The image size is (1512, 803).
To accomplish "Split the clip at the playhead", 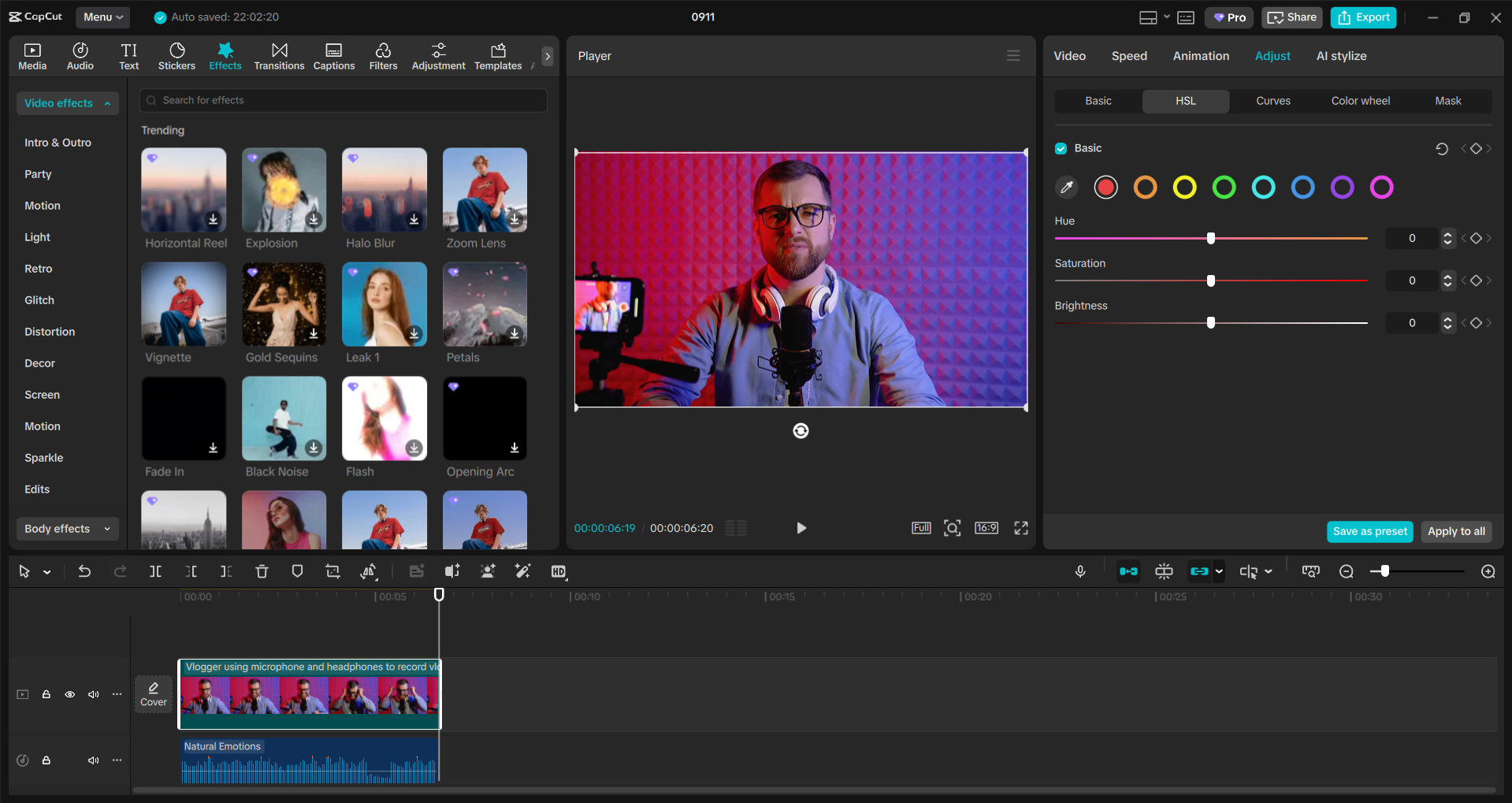I will [155, 571].
